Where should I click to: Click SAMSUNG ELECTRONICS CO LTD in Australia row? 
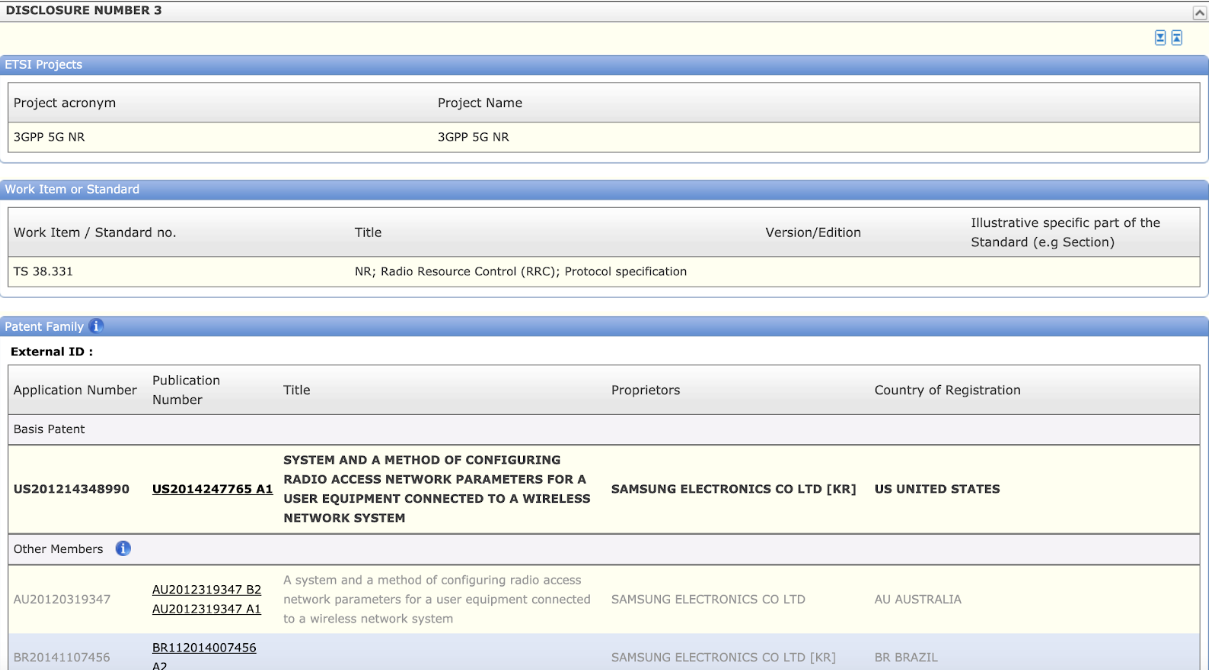708,599
